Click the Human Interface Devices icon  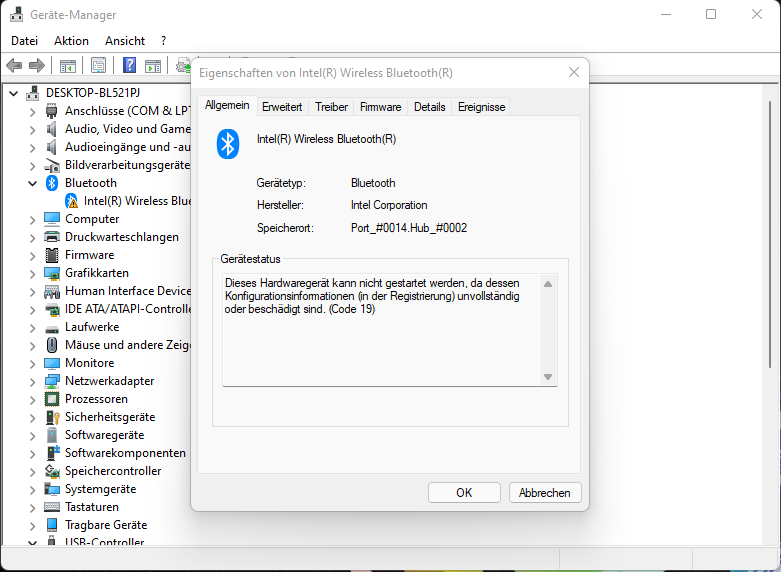[52, 291]
